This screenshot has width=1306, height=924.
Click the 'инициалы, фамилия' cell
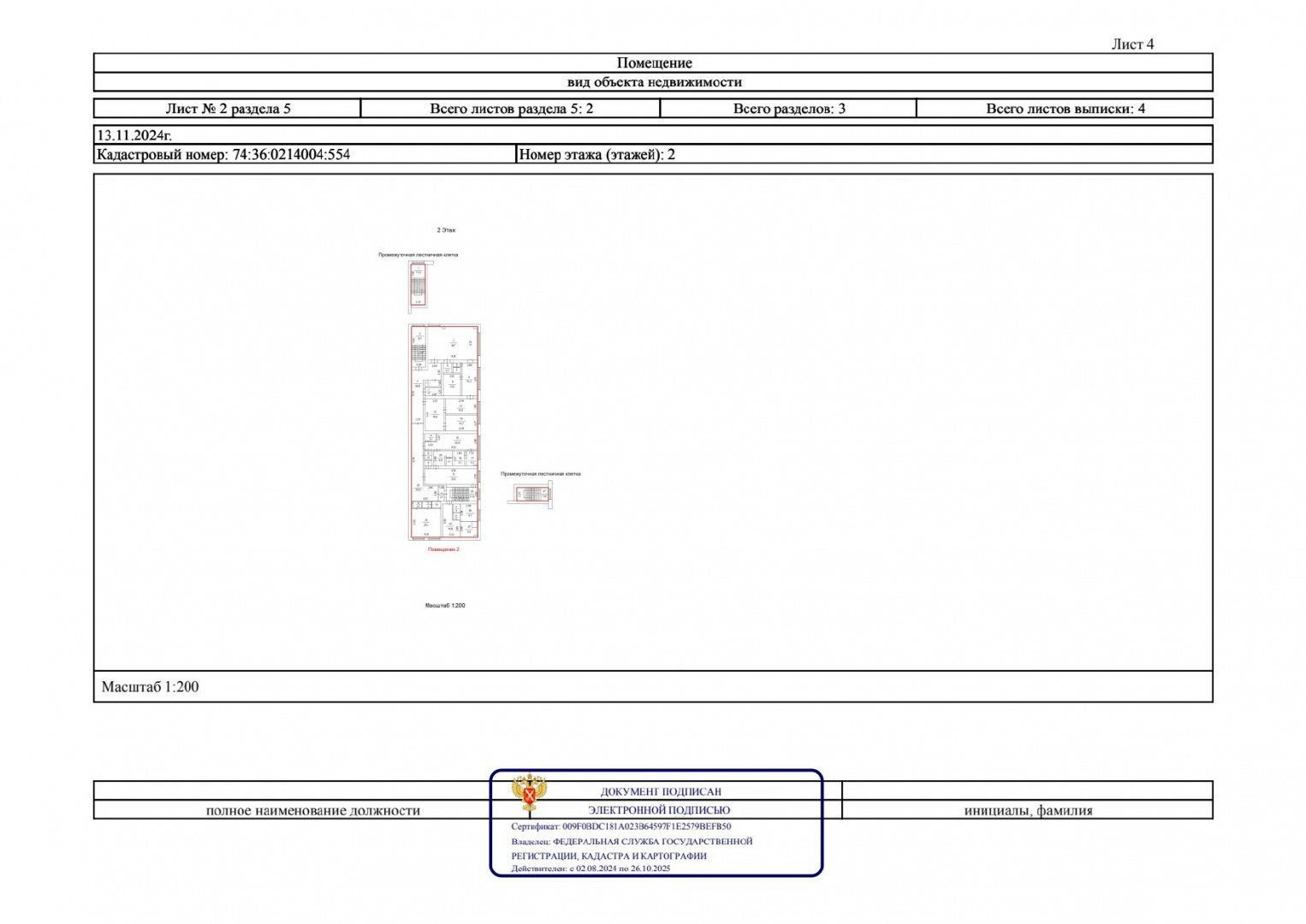click(1027, 810)
